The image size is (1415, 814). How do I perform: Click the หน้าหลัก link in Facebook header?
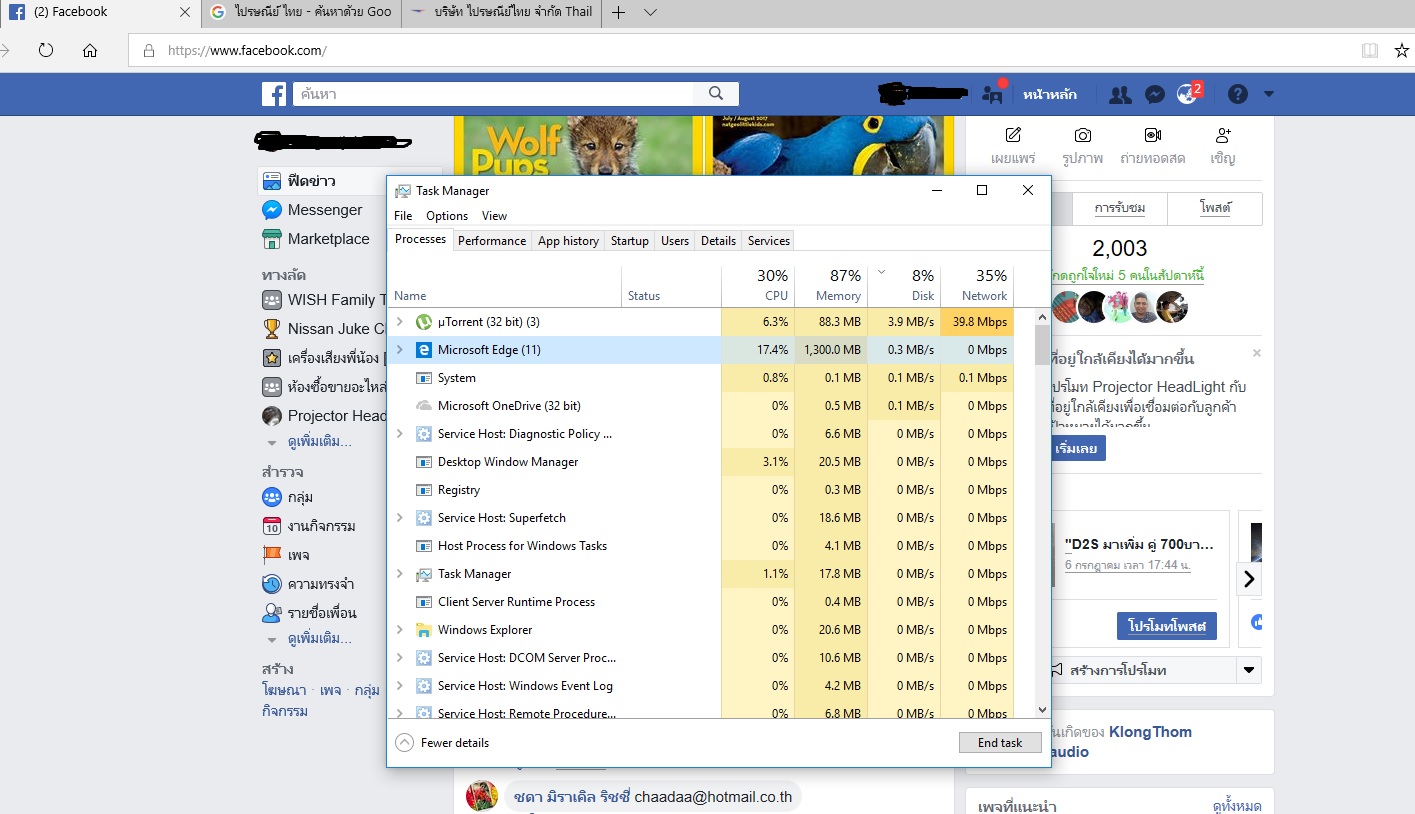(1050, 94)
